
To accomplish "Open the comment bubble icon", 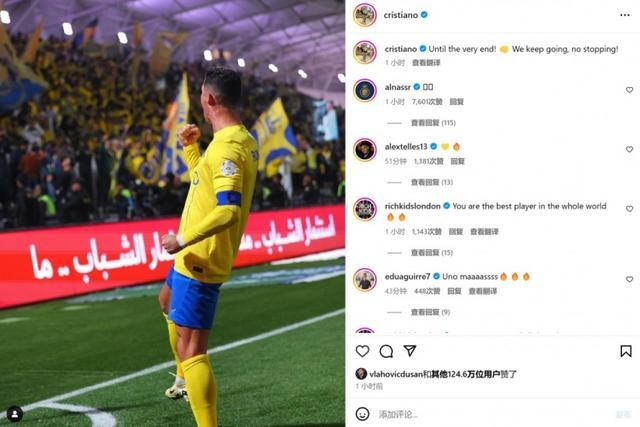I will pos(386,351).
